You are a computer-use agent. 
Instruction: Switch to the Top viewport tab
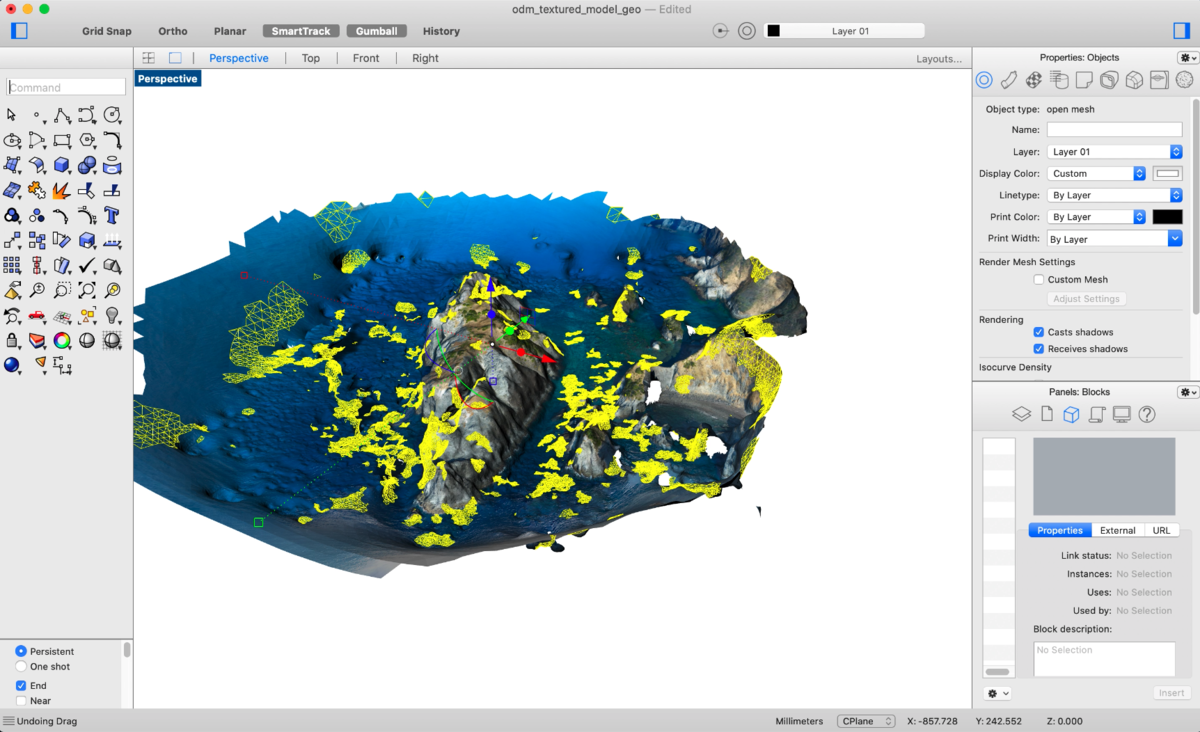311,58
